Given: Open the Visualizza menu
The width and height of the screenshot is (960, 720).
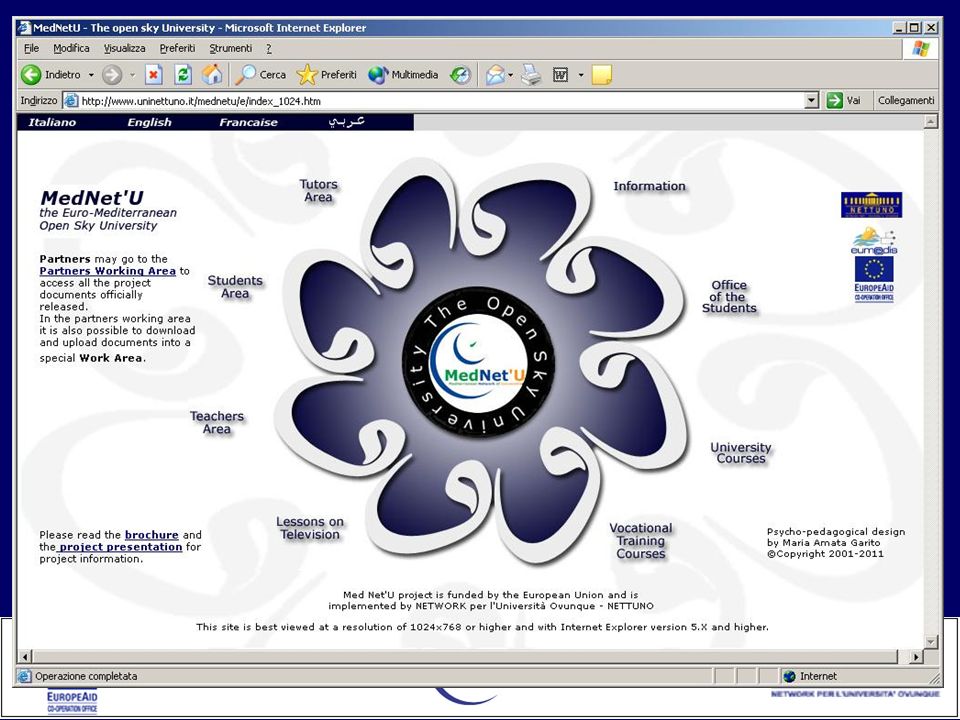Looking at the screenshot, I should click(124, 48).
